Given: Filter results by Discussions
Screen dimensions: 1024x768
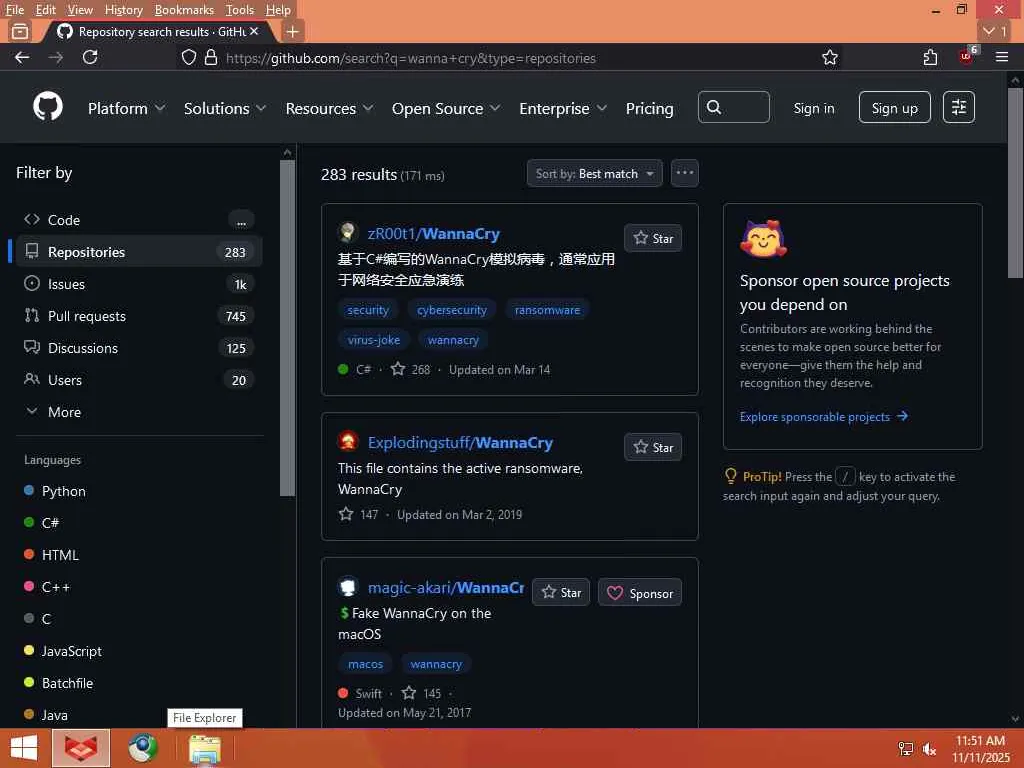Looking at the screenshot, I should click(138, 348).
